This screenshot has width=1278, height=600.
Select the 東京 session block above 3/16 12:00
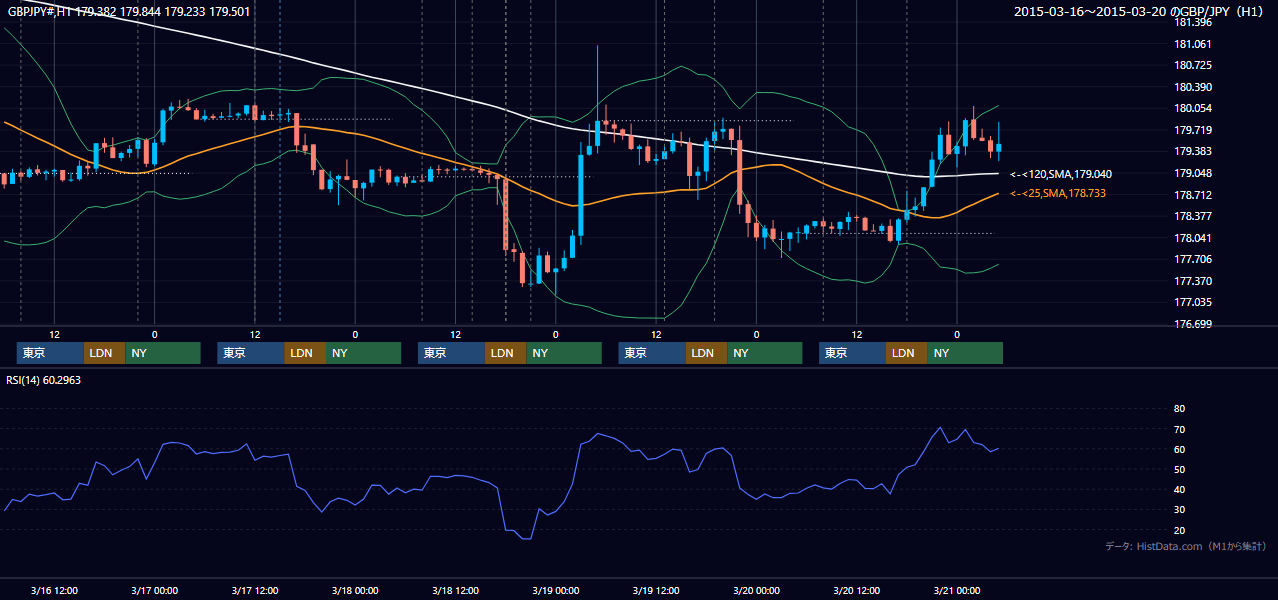(x=50, y=353)
